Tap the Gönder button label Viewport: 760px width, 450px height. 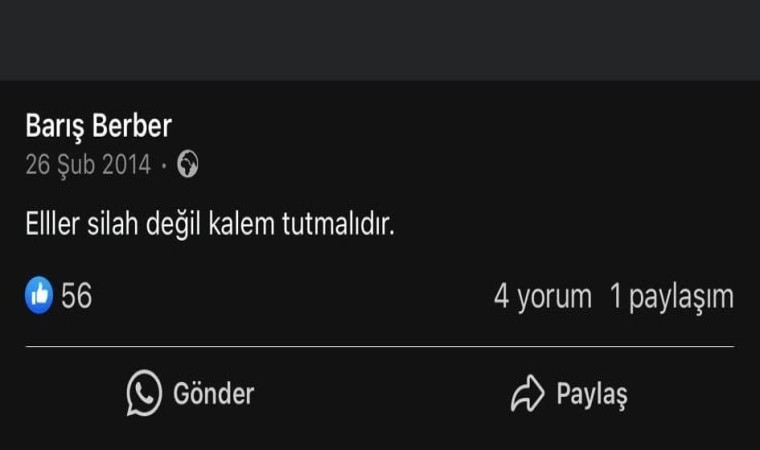coord(214,393)
